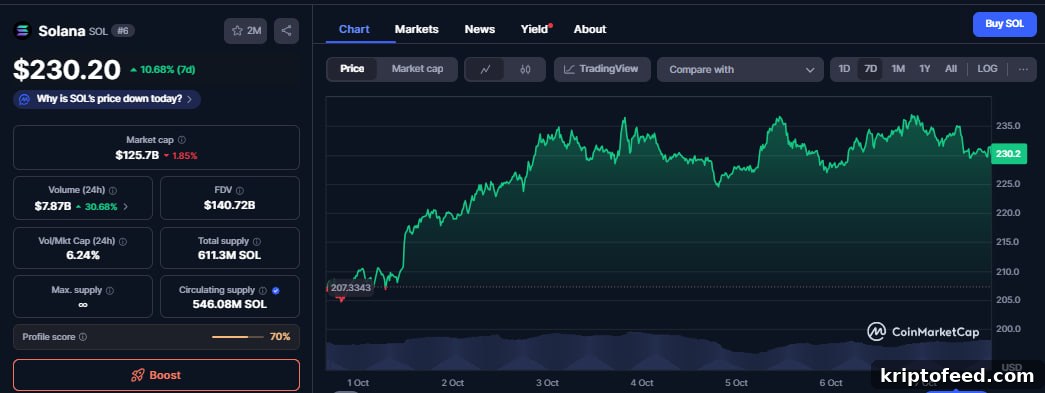
Task: Click FDV info icon
Action: point(240,191)
